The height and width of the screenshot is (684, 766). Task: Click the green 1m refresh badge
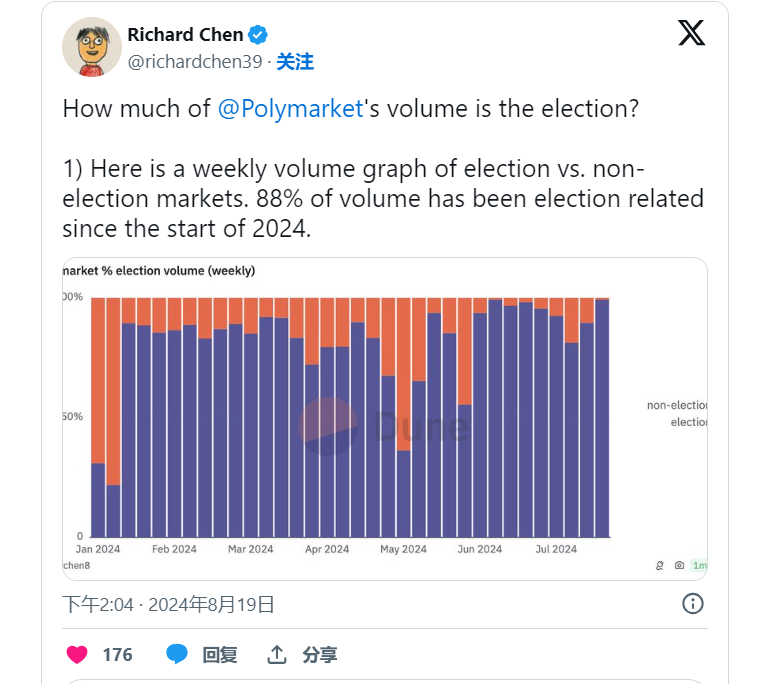click(699, 565)
